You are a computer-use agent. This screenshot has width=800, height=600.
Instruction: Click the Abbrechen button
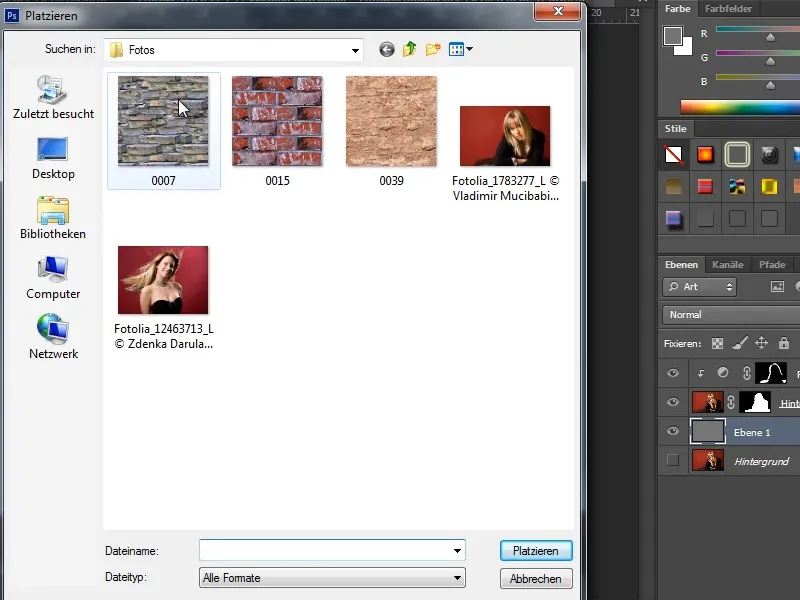click(536, 579)
